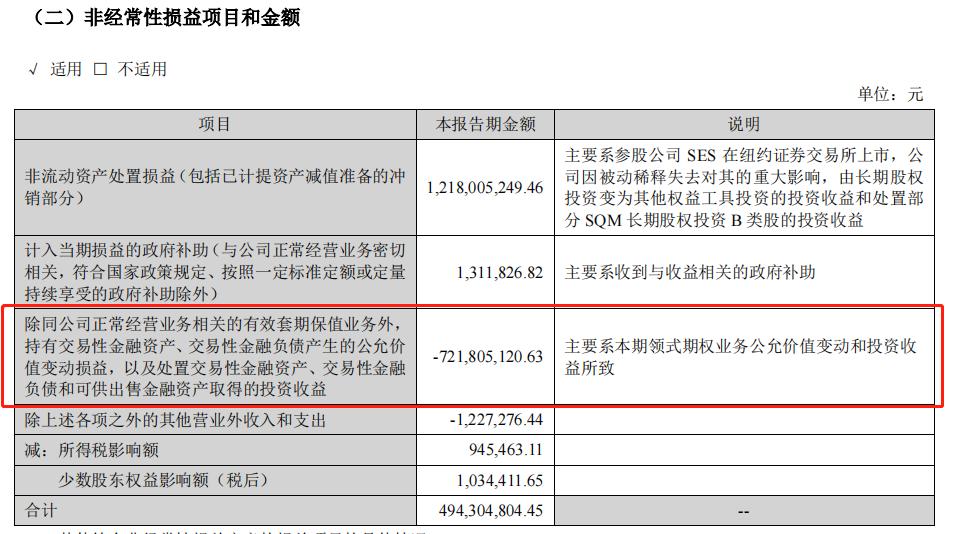Select the 减：所得税影响额 row label
Image resolution: width=963 pixels, height=534 pixels.
92,450
